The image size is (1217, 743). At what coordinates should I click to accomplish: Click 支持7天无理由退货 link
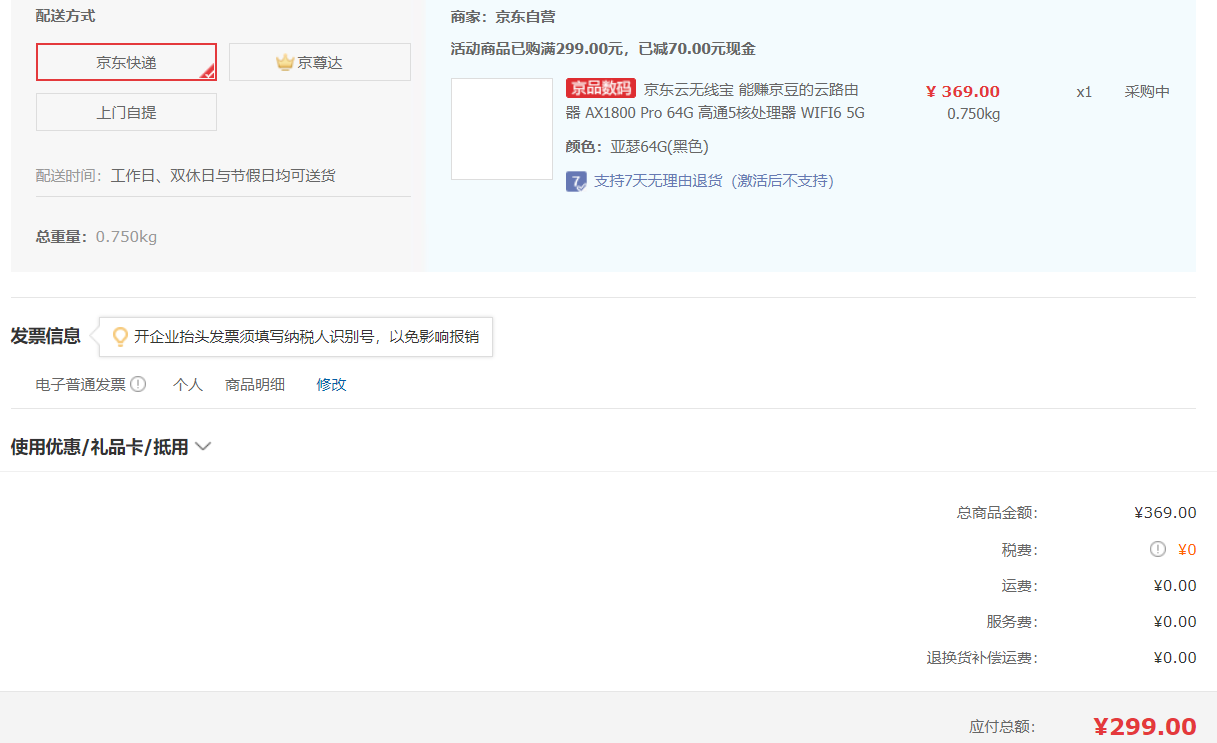[x=714, y=181]
